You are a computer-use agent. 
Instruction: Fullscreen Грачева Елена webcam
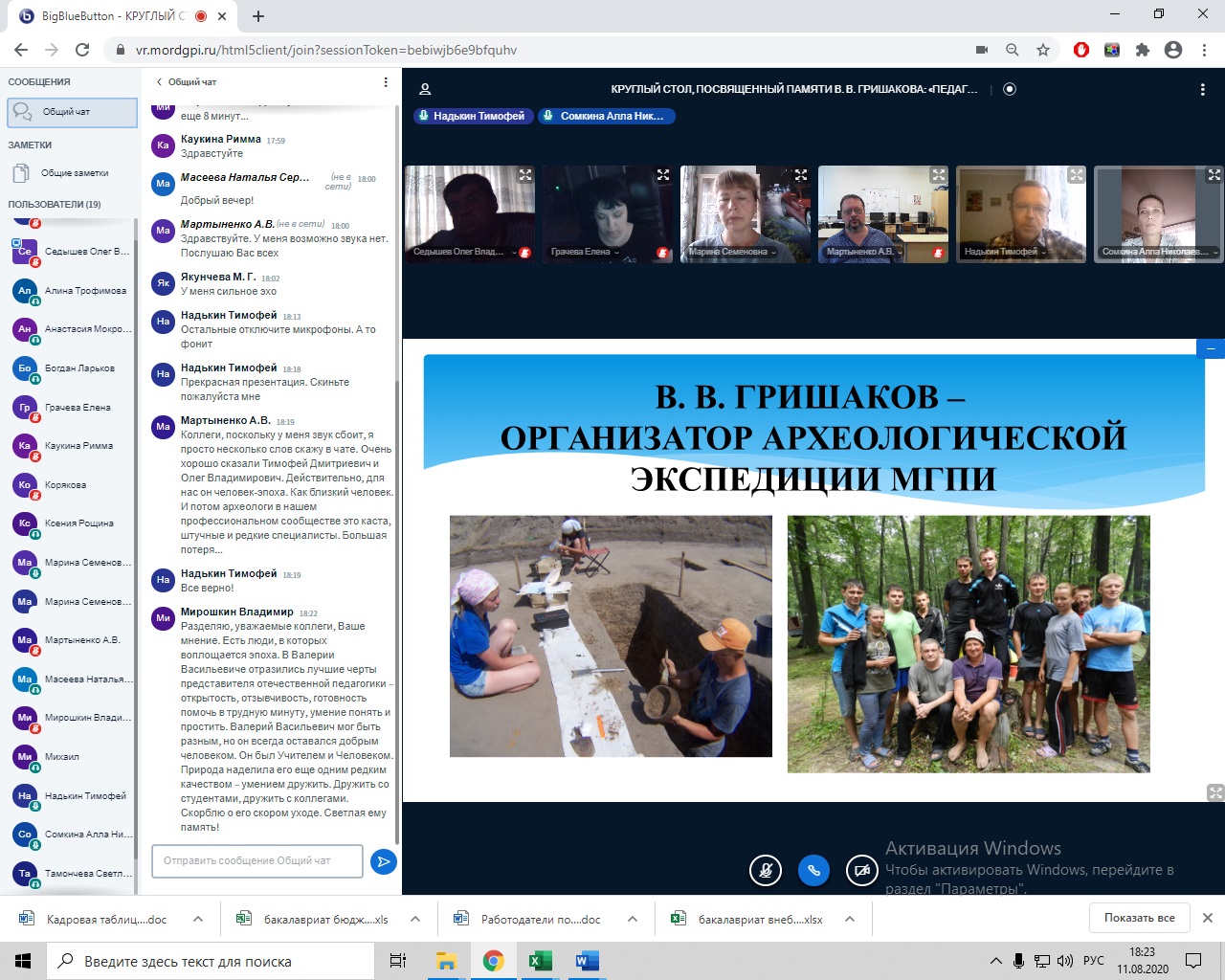pos(663,175)
